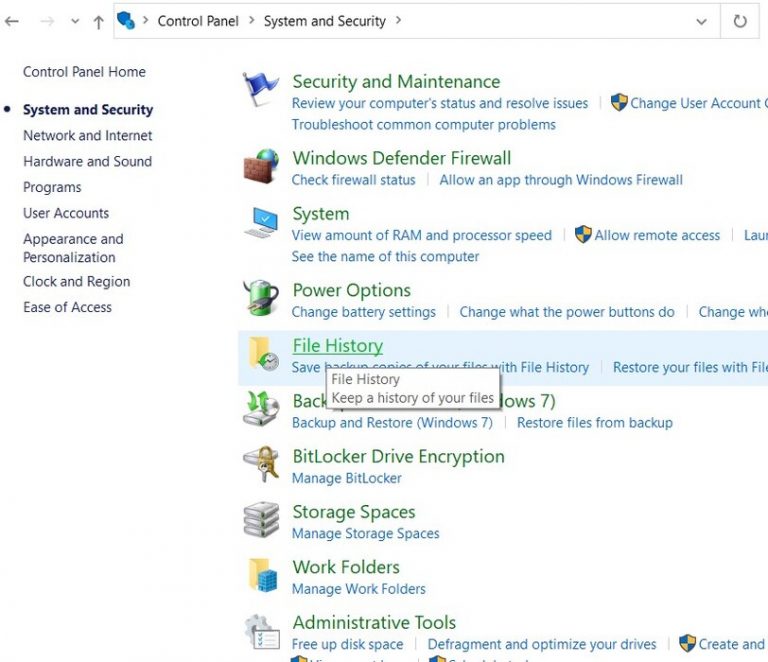Refresh the Control Panel view

point(740,21)
